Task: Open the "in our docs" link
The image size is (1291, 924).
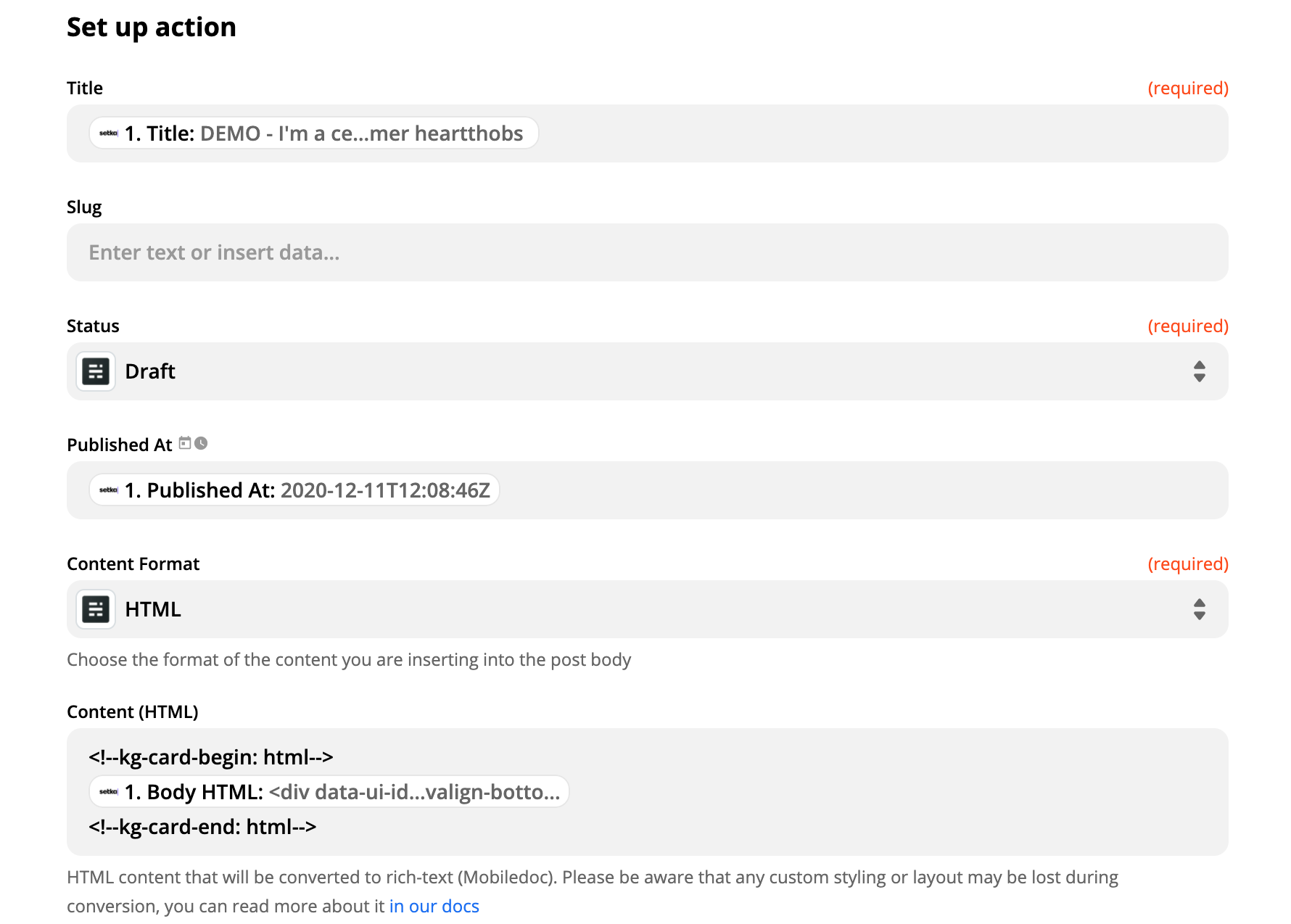Action: [434, 907]
